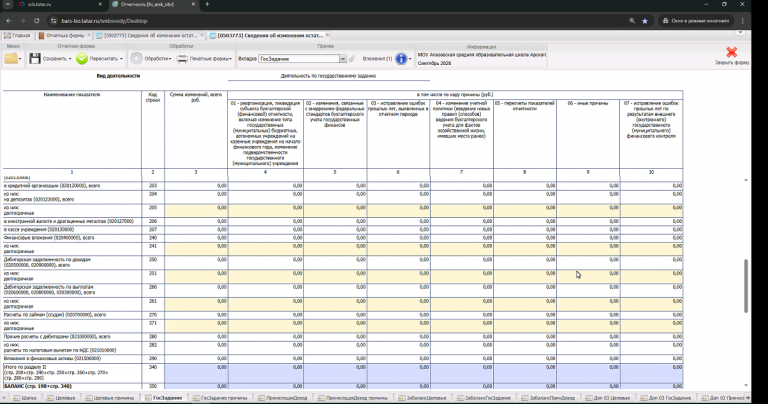Open the Обработки dropdown
The image size is (768, 404).
[170, 59]
